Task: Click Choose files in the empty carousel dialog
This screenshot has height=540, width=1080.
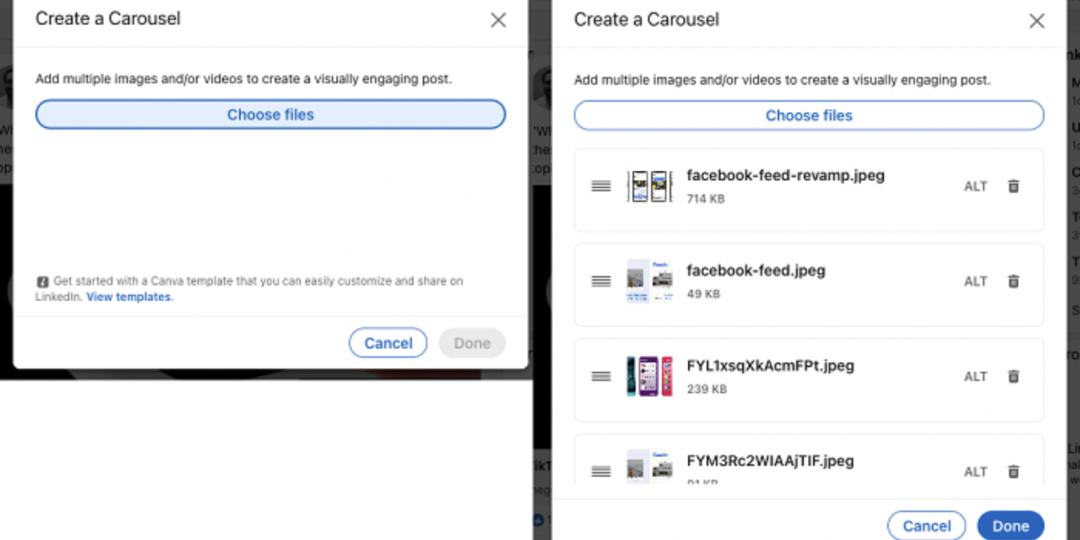Action: click(270, 115)
